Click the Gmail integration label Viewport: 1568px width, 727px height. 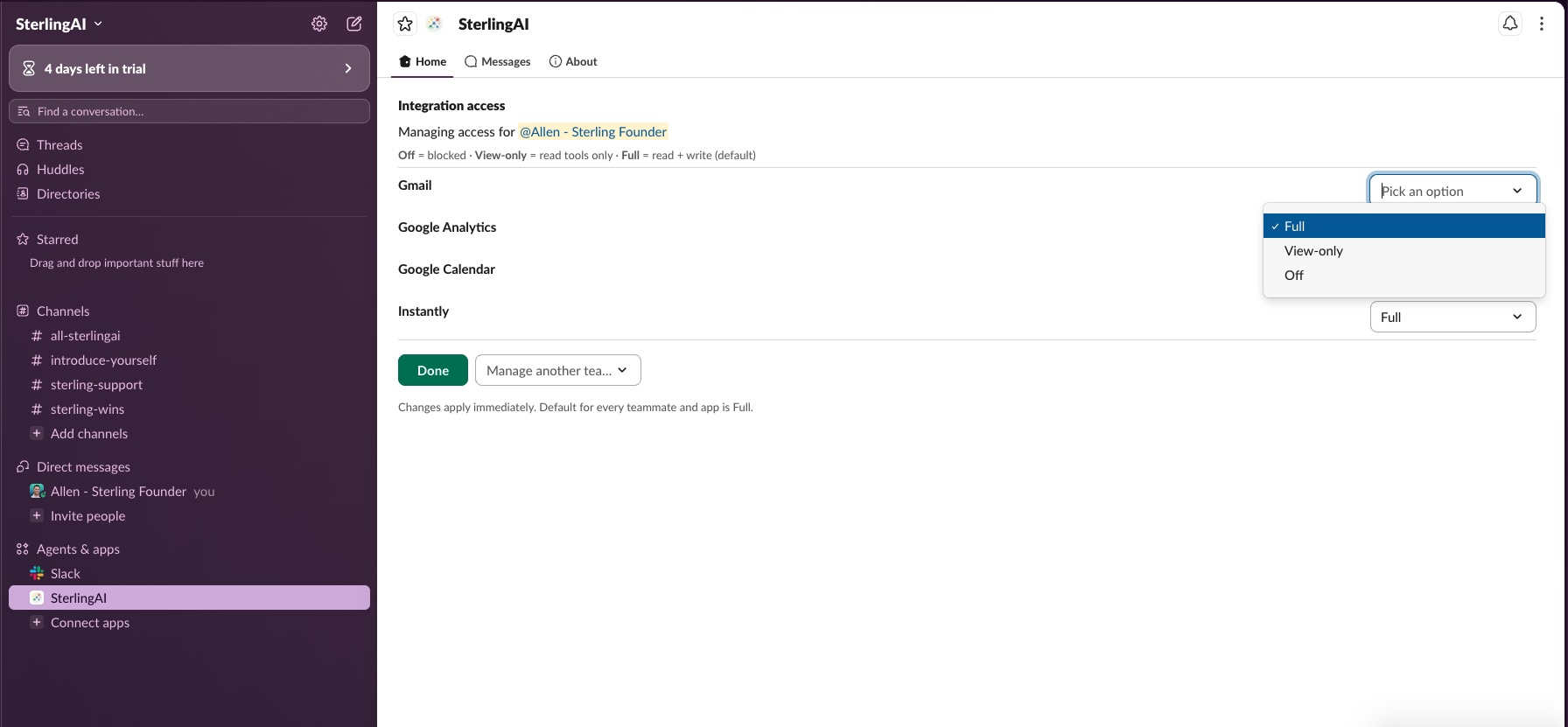[415, 185]
